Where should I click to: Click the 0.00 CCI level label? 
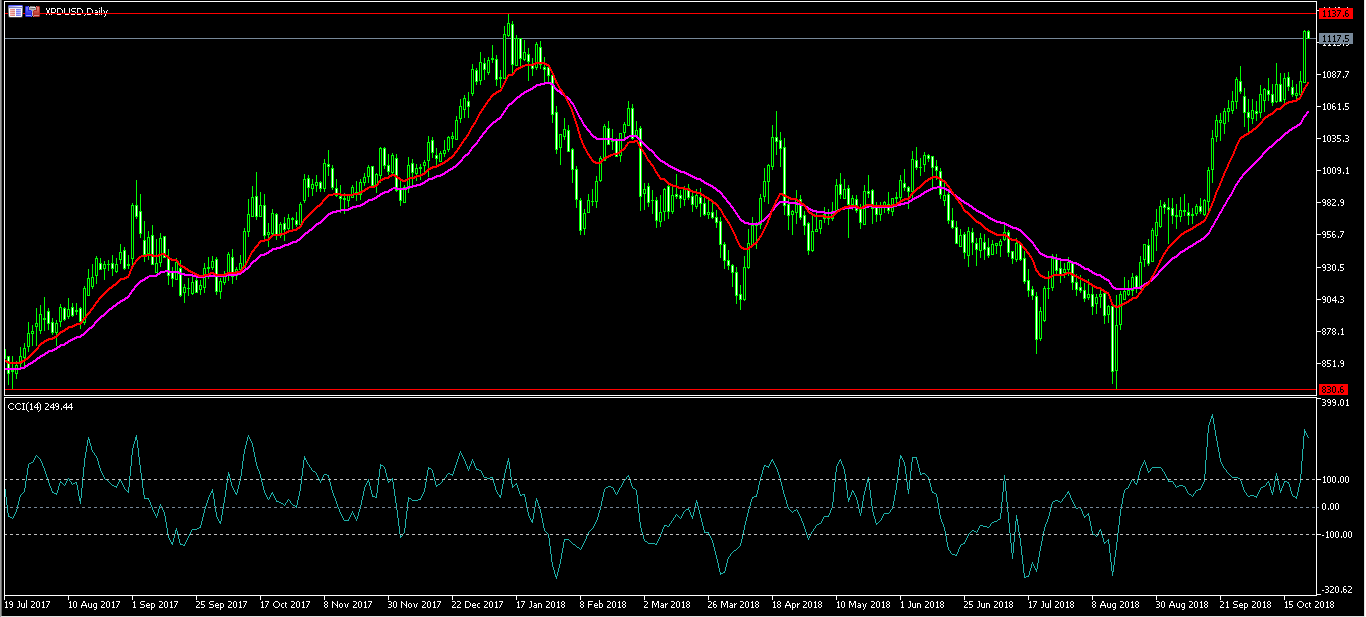pyautogui.click(x=1331, y=507)
